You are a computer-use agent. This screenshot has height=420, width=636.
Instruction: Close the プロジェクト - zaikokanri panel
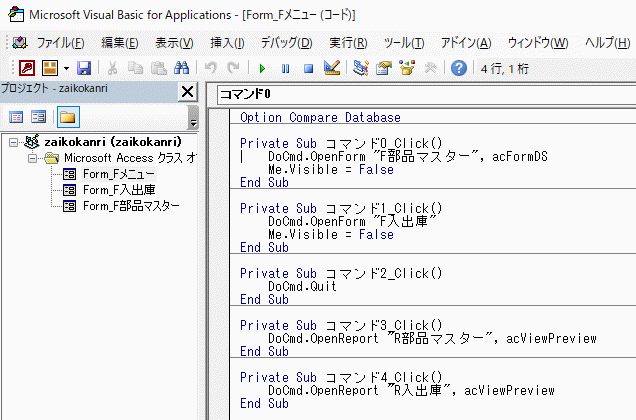pyautogui.click(x=187, y=92)
